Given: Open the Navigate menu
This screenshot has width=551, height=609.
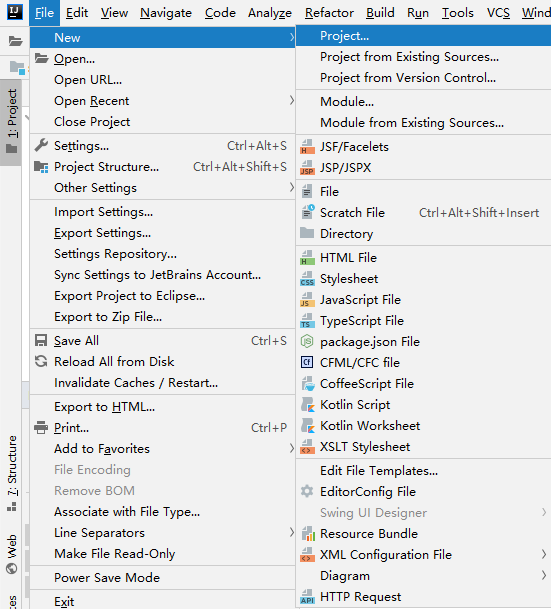Looking at the screenshot, I should (166, 13).
